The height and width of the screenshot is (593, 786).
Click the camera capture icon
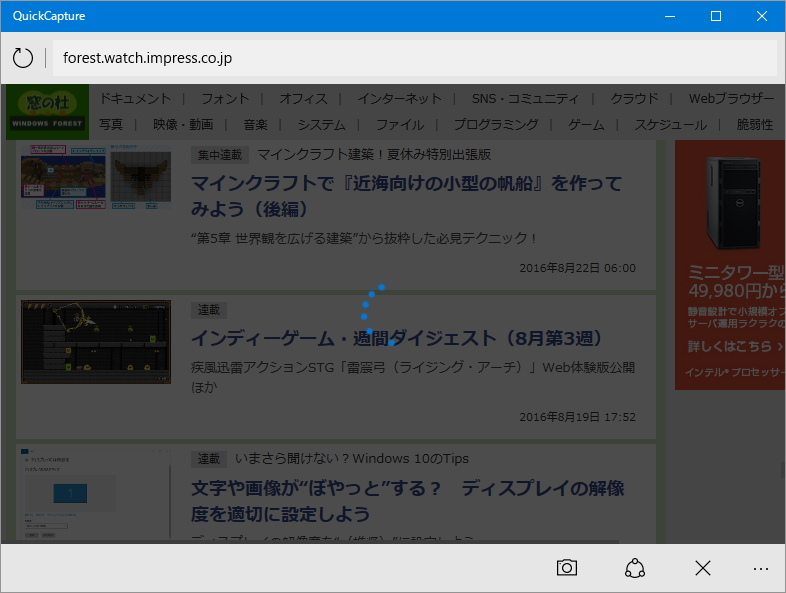coord(566,568)
